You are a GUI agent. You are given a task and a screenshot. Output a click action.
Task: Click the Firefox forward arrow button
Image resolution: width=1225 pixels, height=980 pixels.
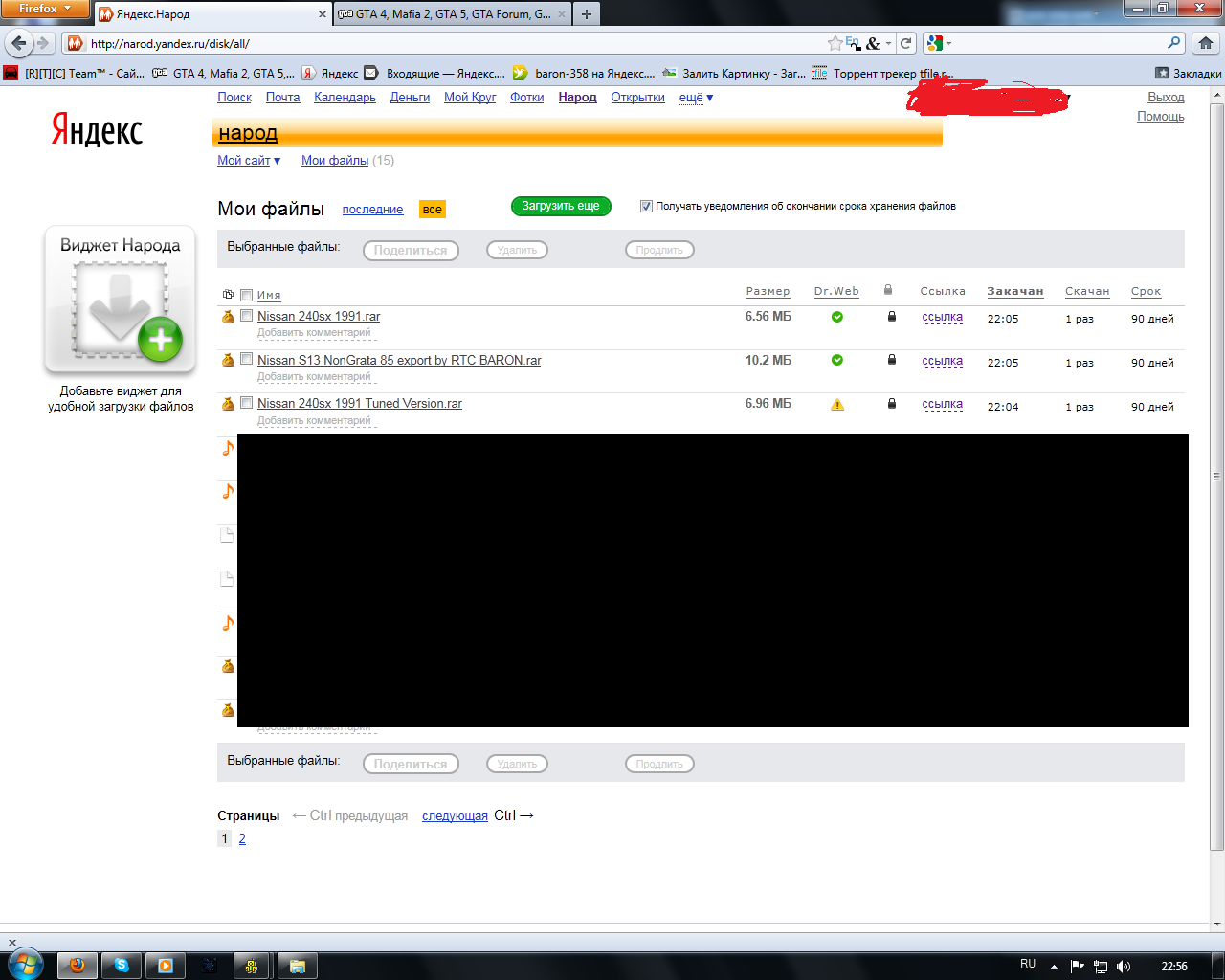[x=43, y=43]
